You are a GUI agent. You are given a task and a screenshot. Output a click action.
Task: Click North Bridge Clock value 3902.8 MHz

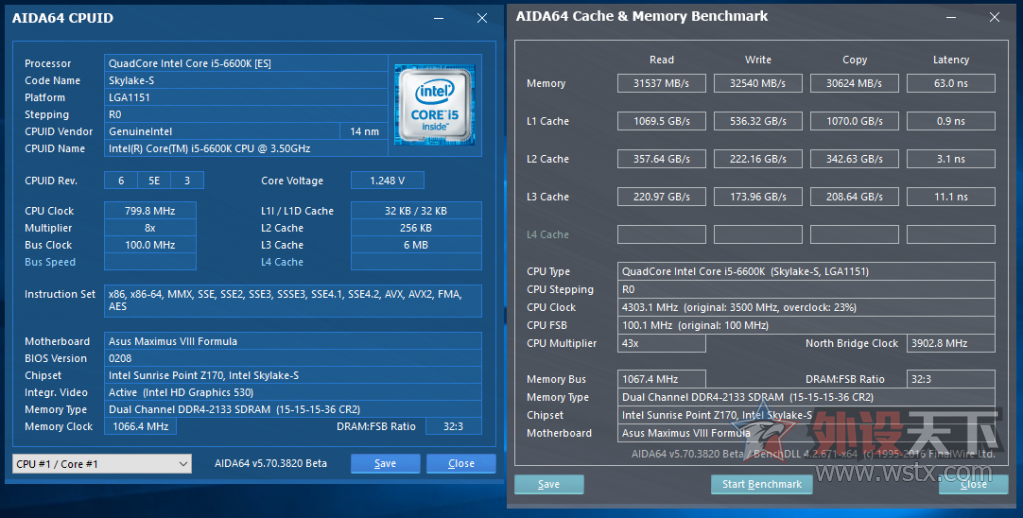(x=951, y=343)
